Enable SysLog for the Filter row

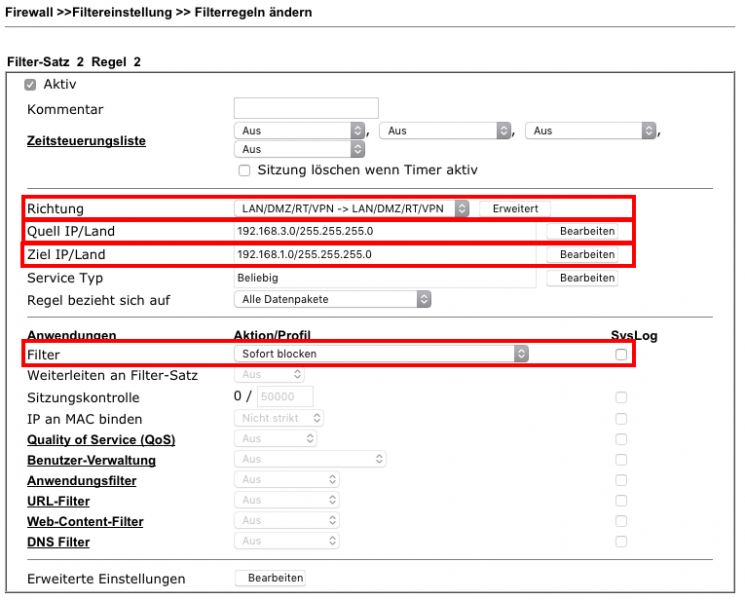tap(621, 354)
